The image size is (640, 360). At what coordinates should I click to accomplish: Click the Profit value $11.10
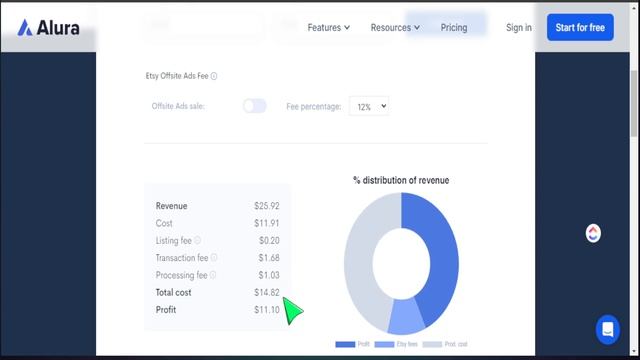click(x=267, y=310)
